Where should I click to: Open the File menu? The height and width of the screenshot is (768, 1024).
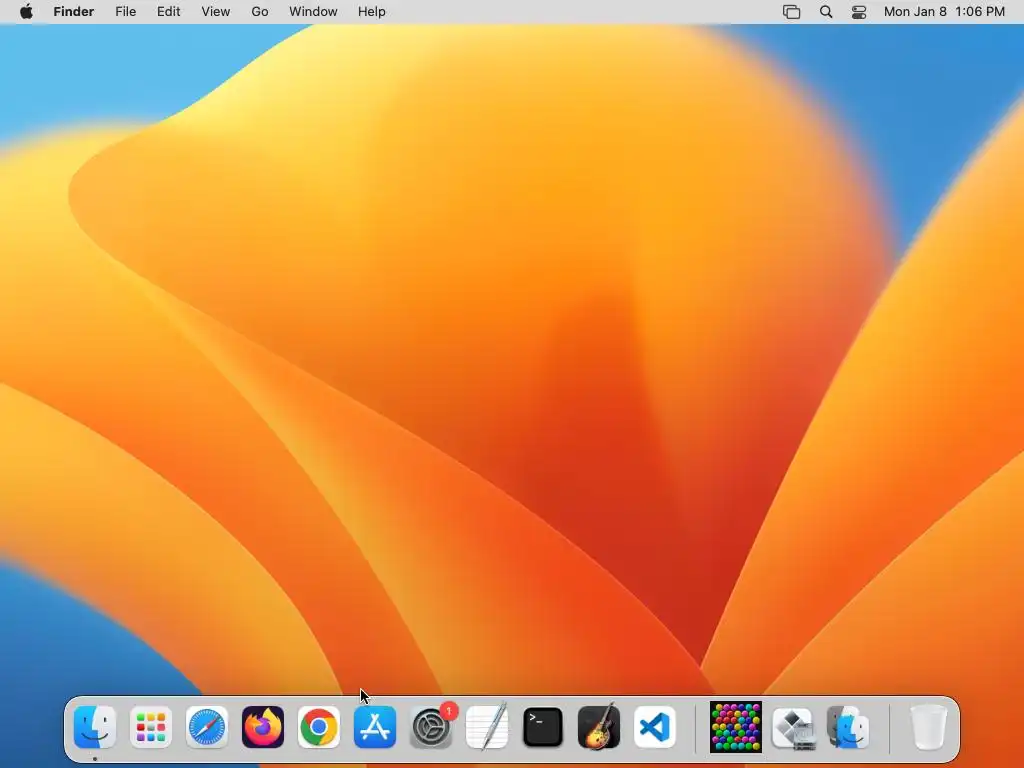tap(125, 12)
